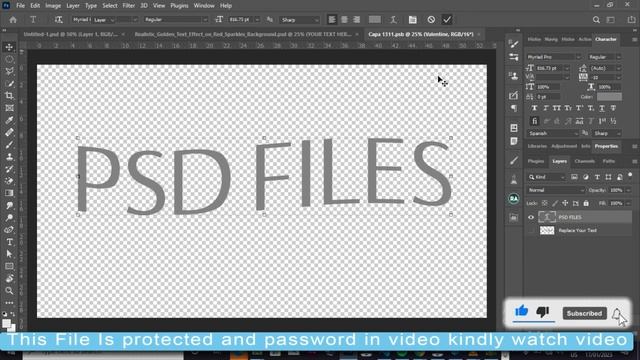Toggle Underline in Character panel

[602, 108]
